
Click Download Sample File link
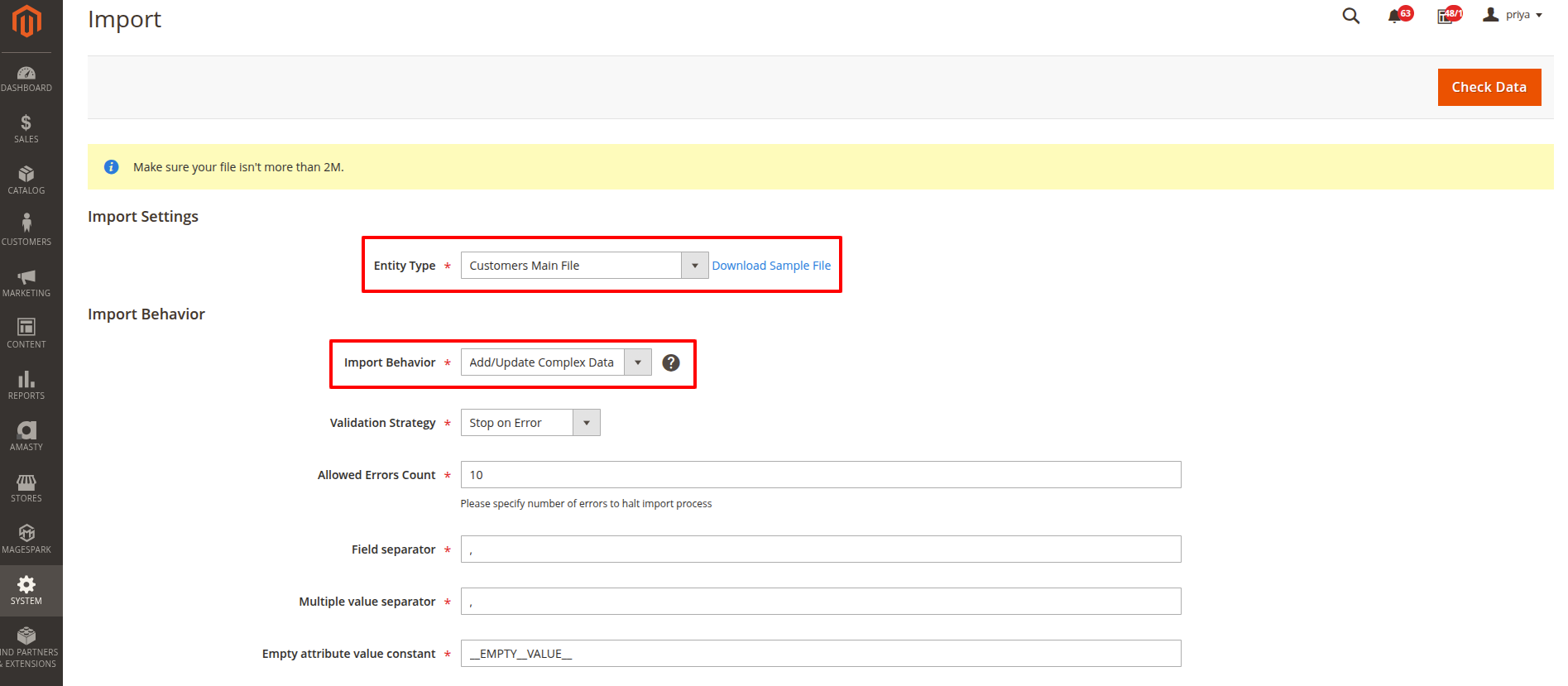pos(771,266)
